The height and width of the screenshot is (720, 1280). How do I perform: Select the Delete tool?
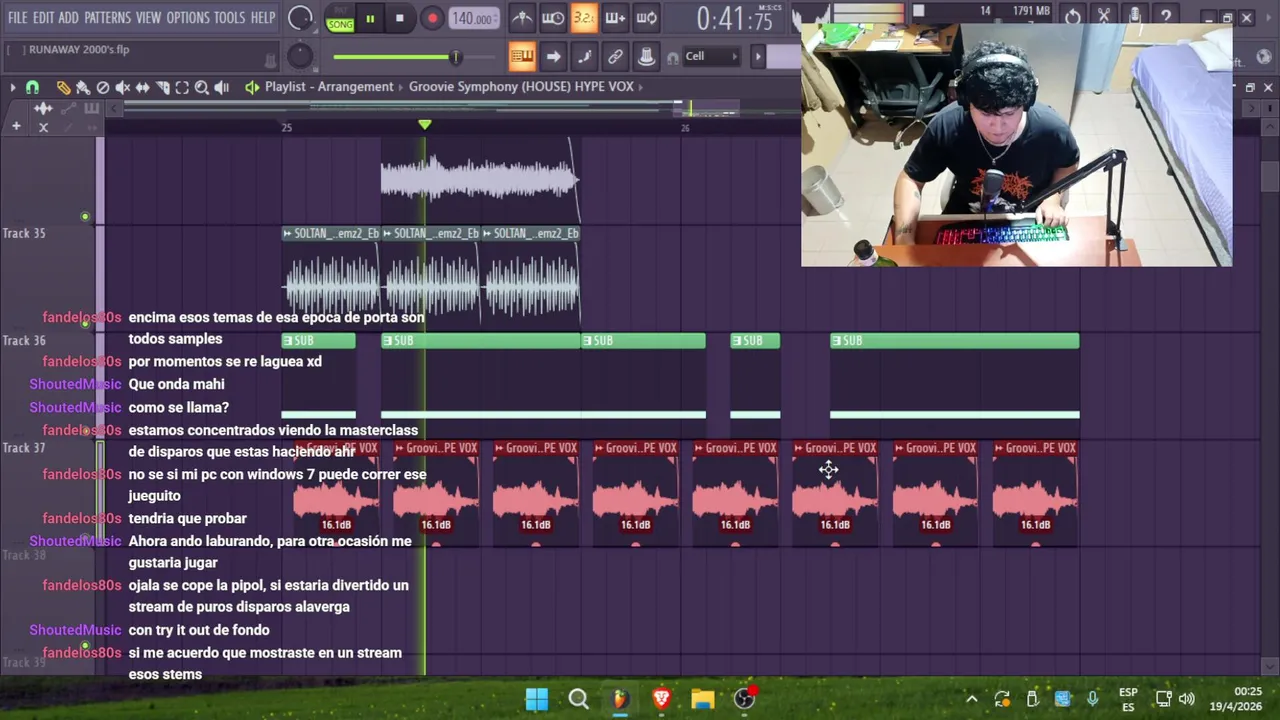pos(102,88)
